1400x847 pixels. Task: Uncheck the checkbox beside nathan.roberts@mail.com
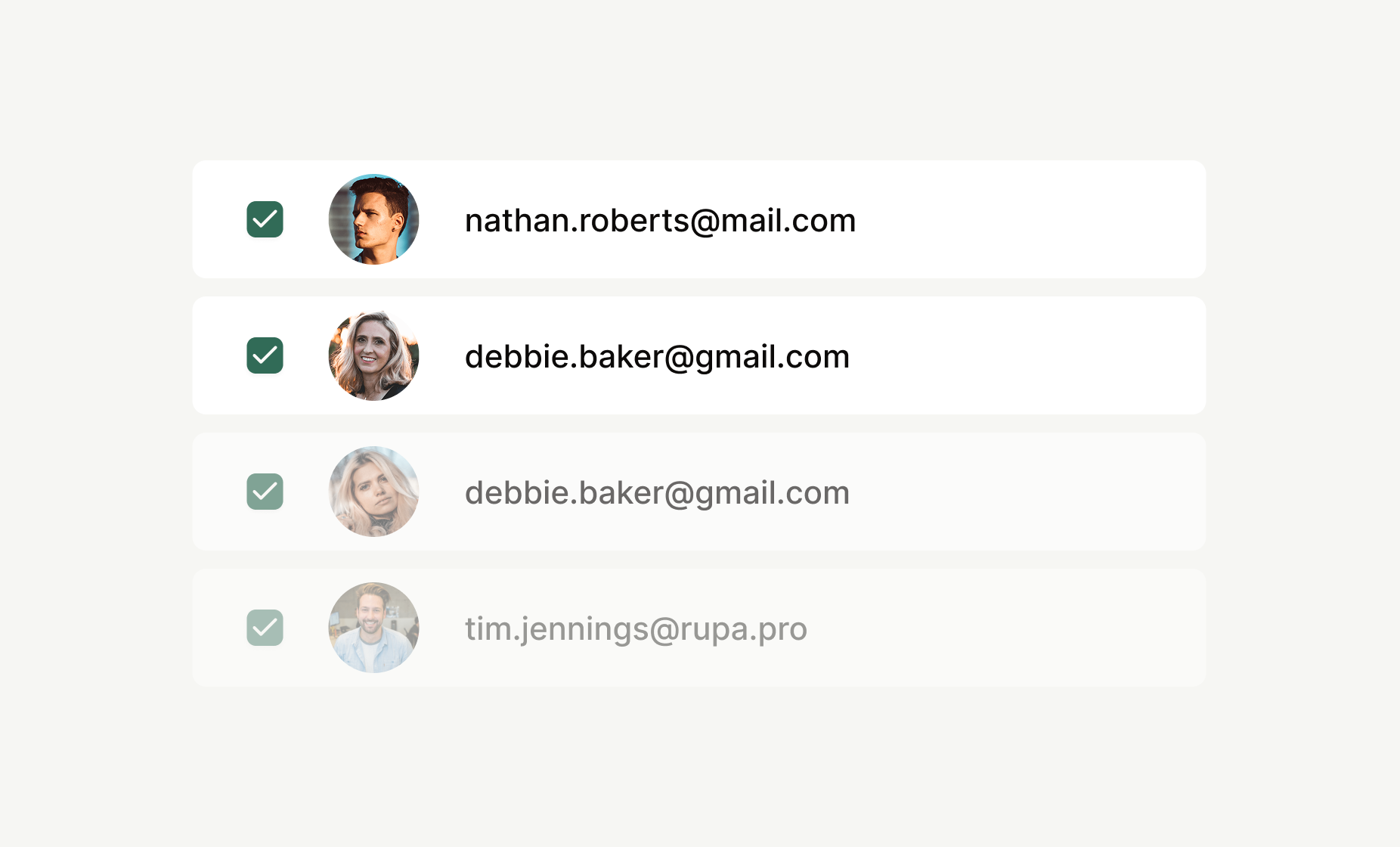265,219
